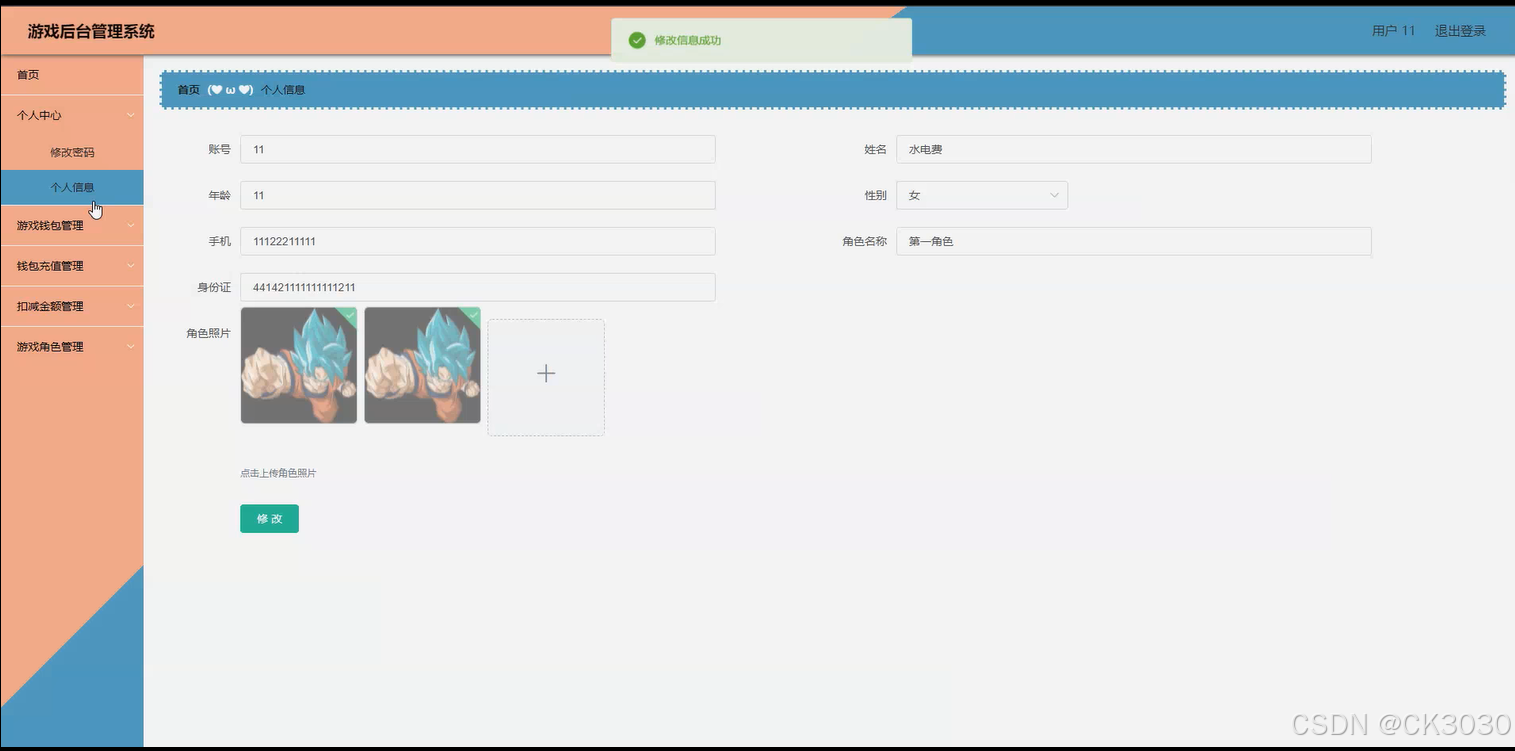The width and height of the screenshot is (1515, 751).
Task: Click the chevron beside 游戏钱包管理
Action: click(x=131, y=225)
